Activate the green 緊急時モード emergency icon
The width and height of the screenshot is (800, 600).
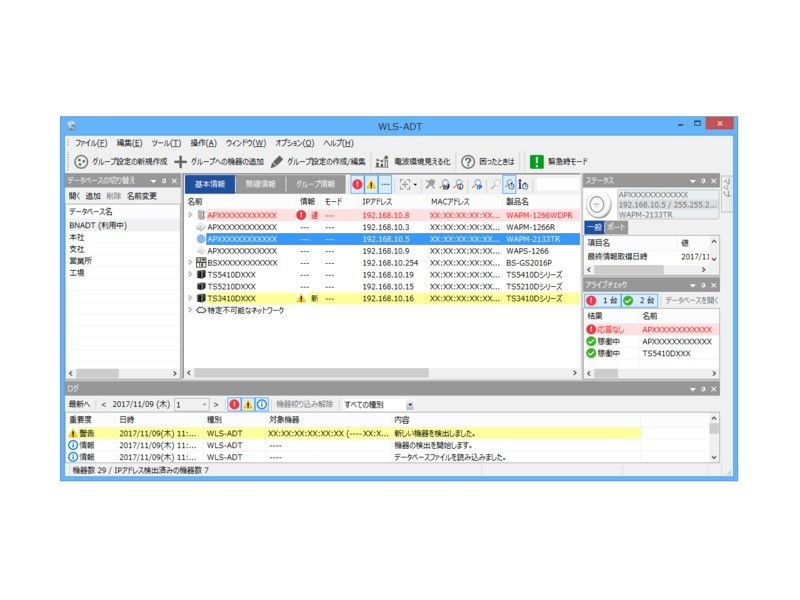(x=537, y=162)
